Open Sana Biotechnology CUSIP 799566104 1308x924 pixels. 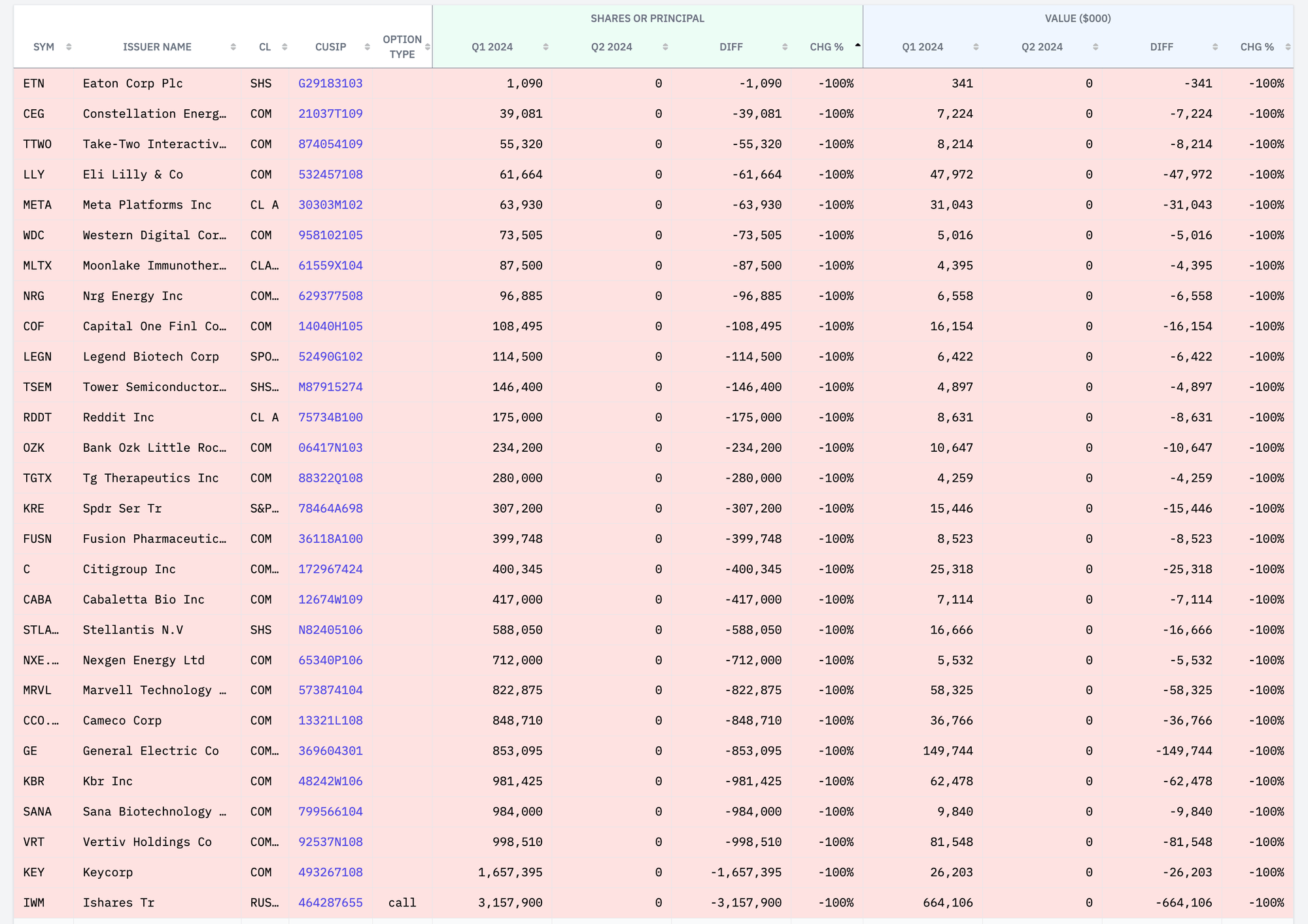tap(330, 812)
